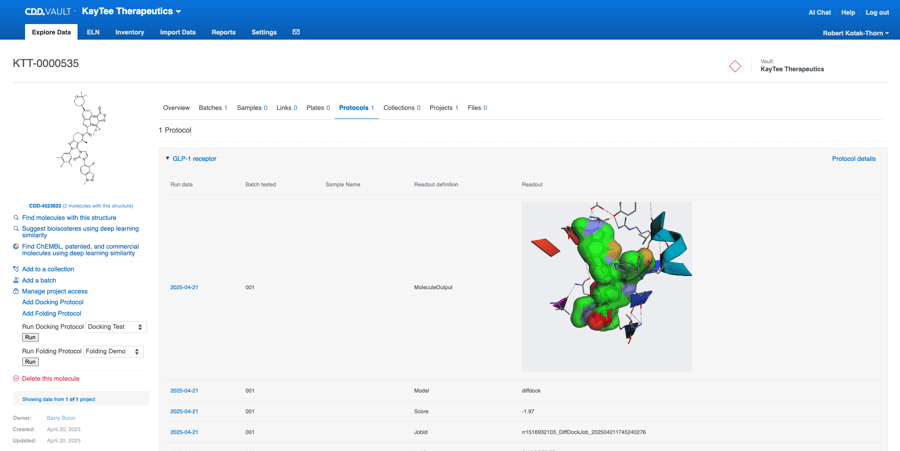This screenshot has width=900, height=451.
Task: Open run date link in JobId row
Action: [184, 432]
